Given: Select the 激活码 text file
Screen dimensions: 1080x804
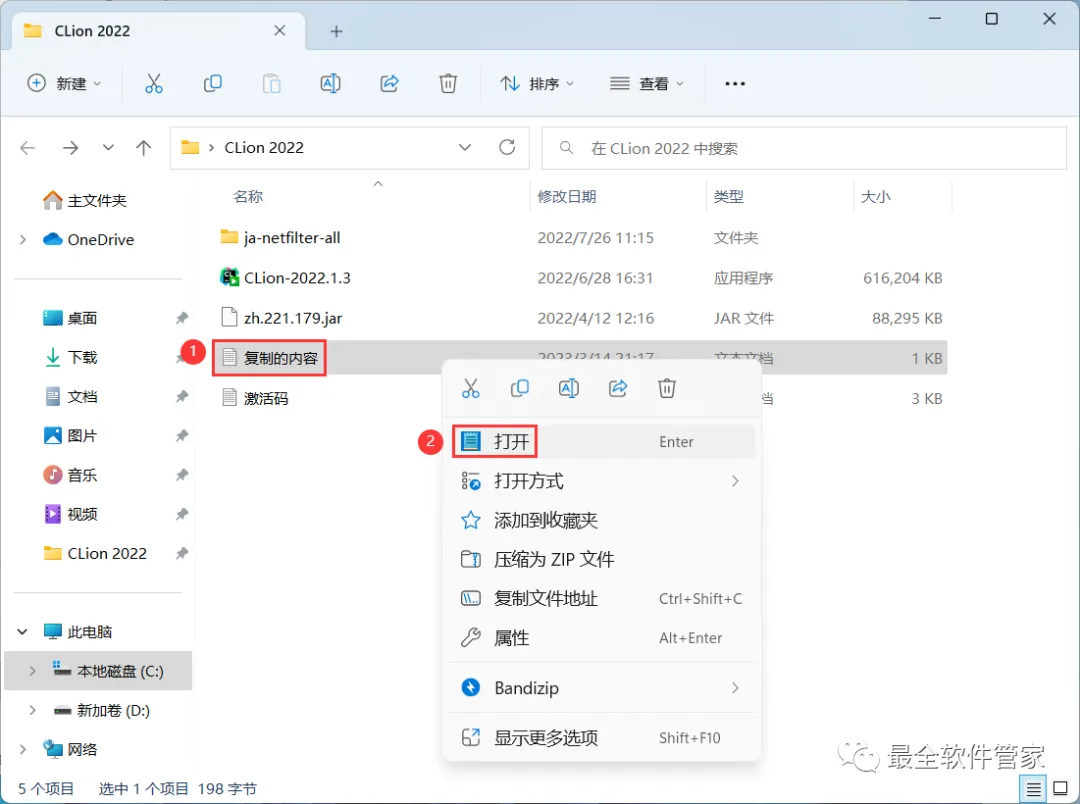Looking at the screenshot, I should [265, 398].
